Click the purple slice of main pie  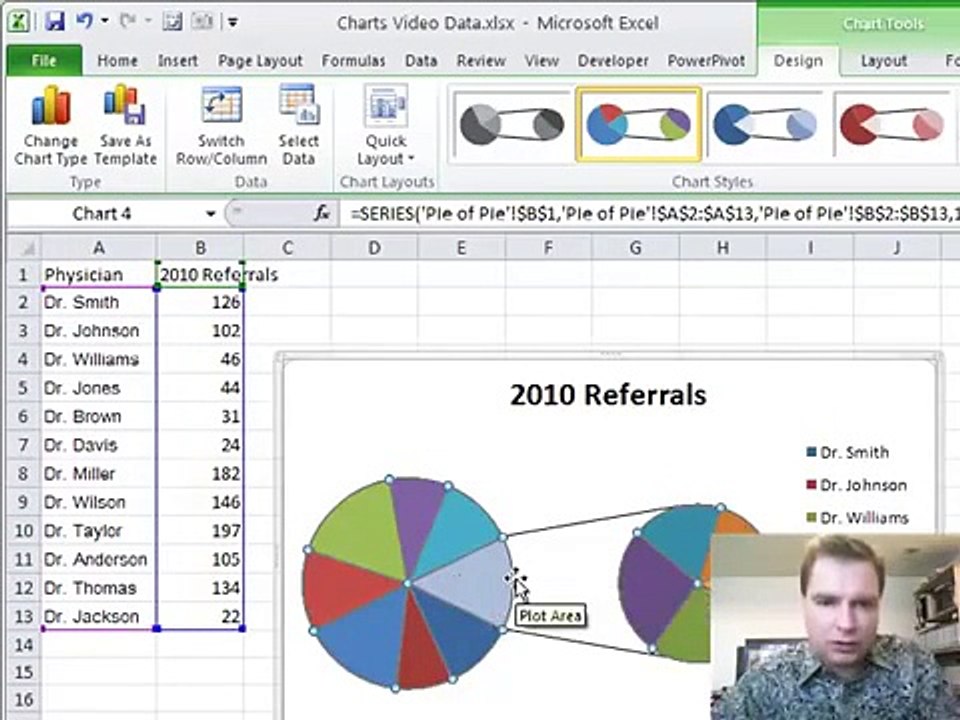pyautogui.click(x=415, y=520)
